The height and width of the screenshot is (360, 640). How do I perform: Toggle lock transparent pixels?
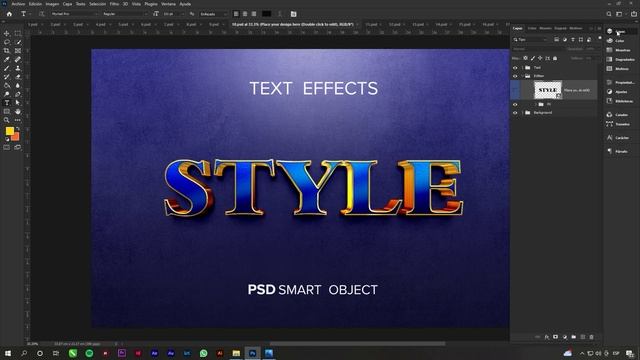[x=525, y=58]
